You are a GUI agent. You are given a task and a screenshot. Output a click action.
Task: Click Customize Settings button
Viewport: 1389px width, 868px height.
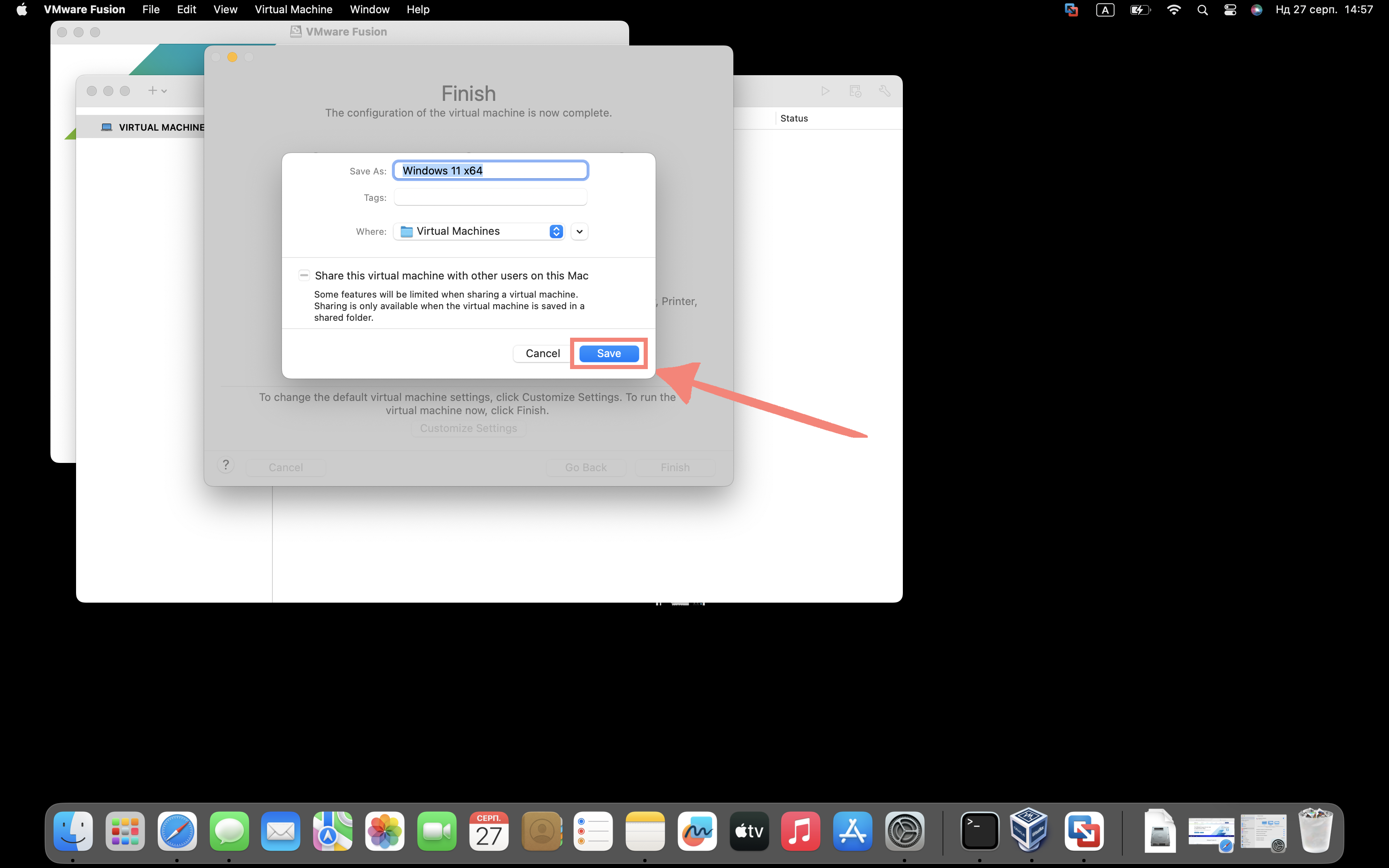coord(468,428)
